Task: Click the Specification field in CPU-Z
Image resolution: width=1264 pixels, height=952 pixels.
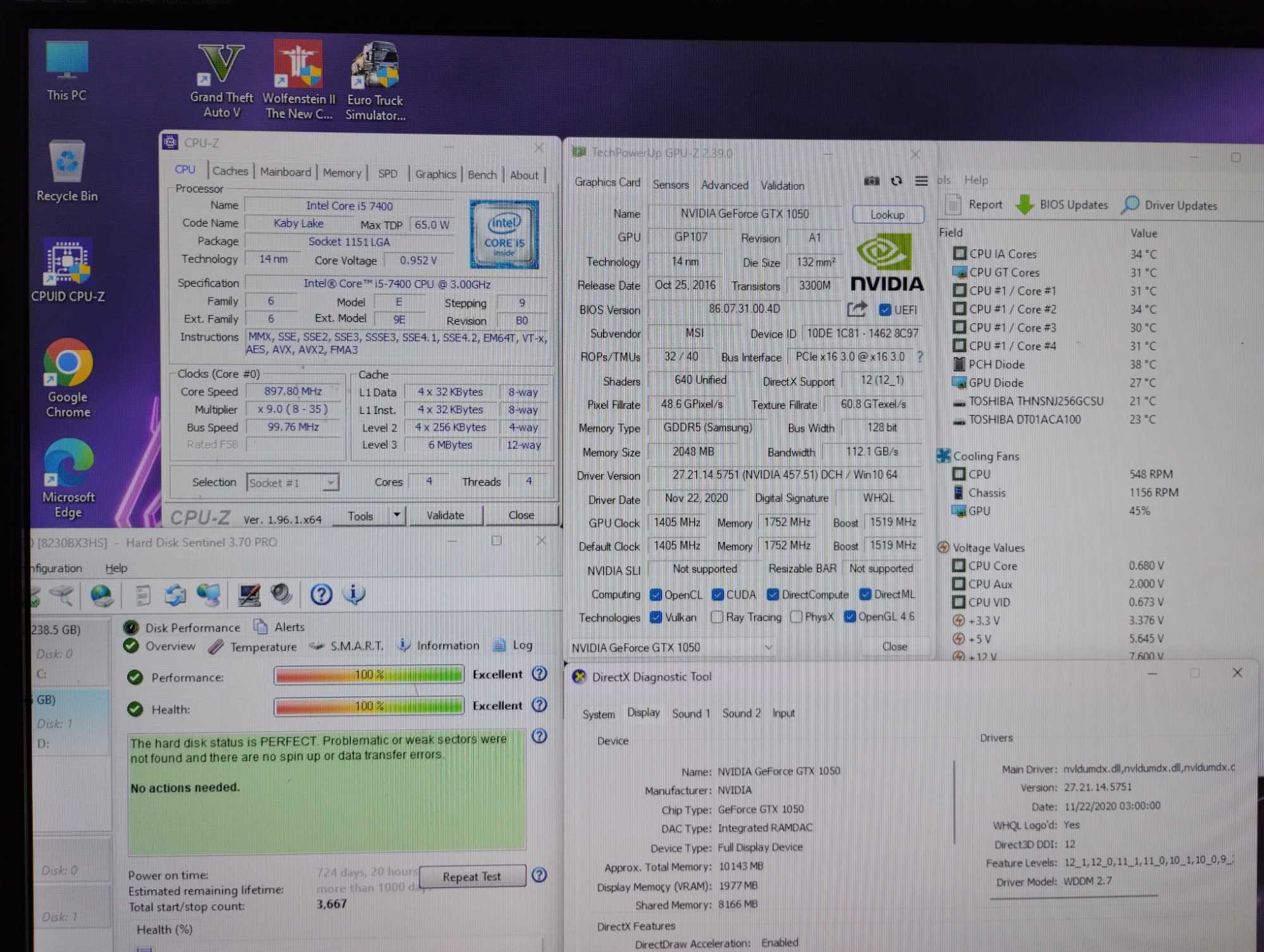Action: tap(398, 284)
